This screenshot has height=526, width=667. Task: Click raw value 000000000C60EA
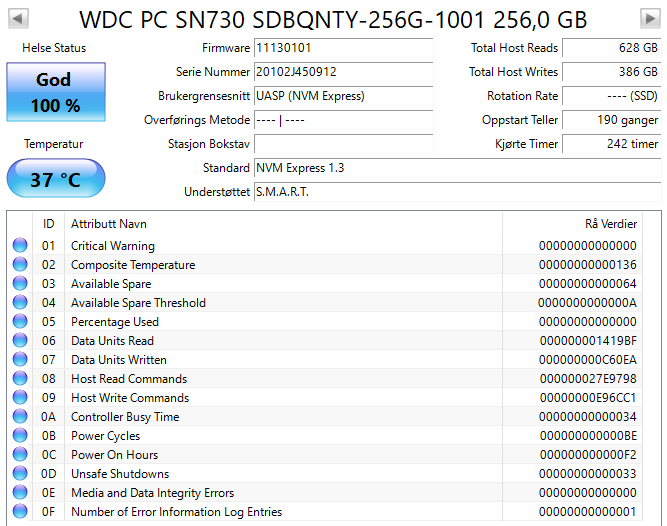coord(588,360)
